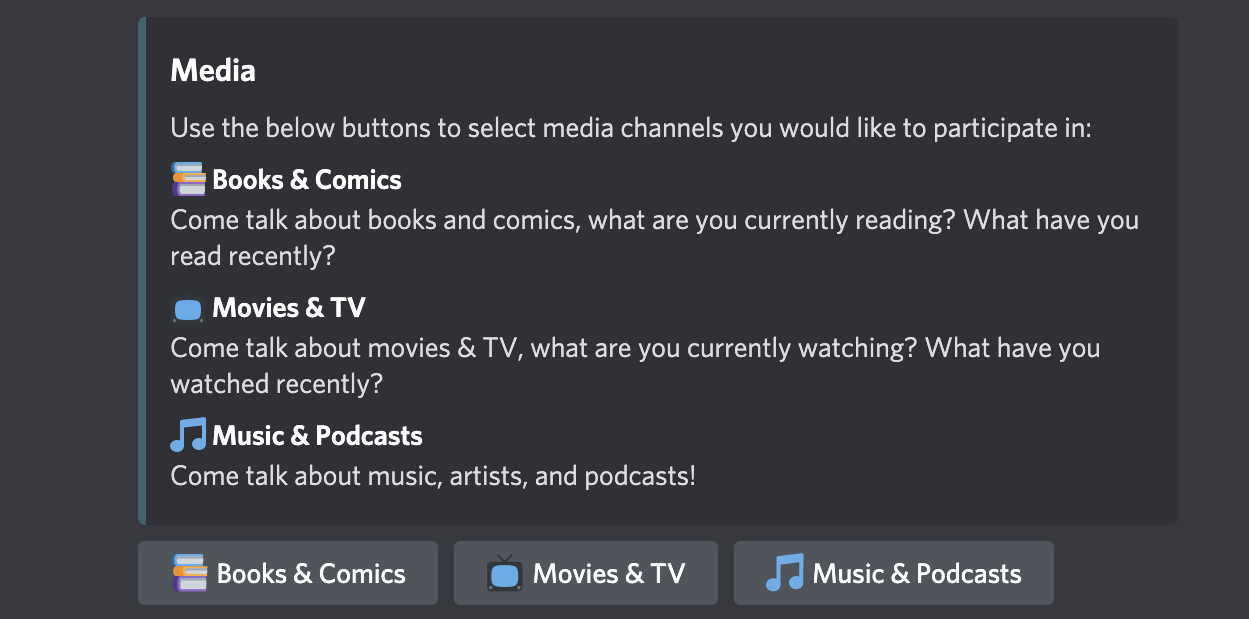Join Movies & TV via its button
Image resolution: width=1249 pixels, height=619 pixels.
(x=586, y=573)
